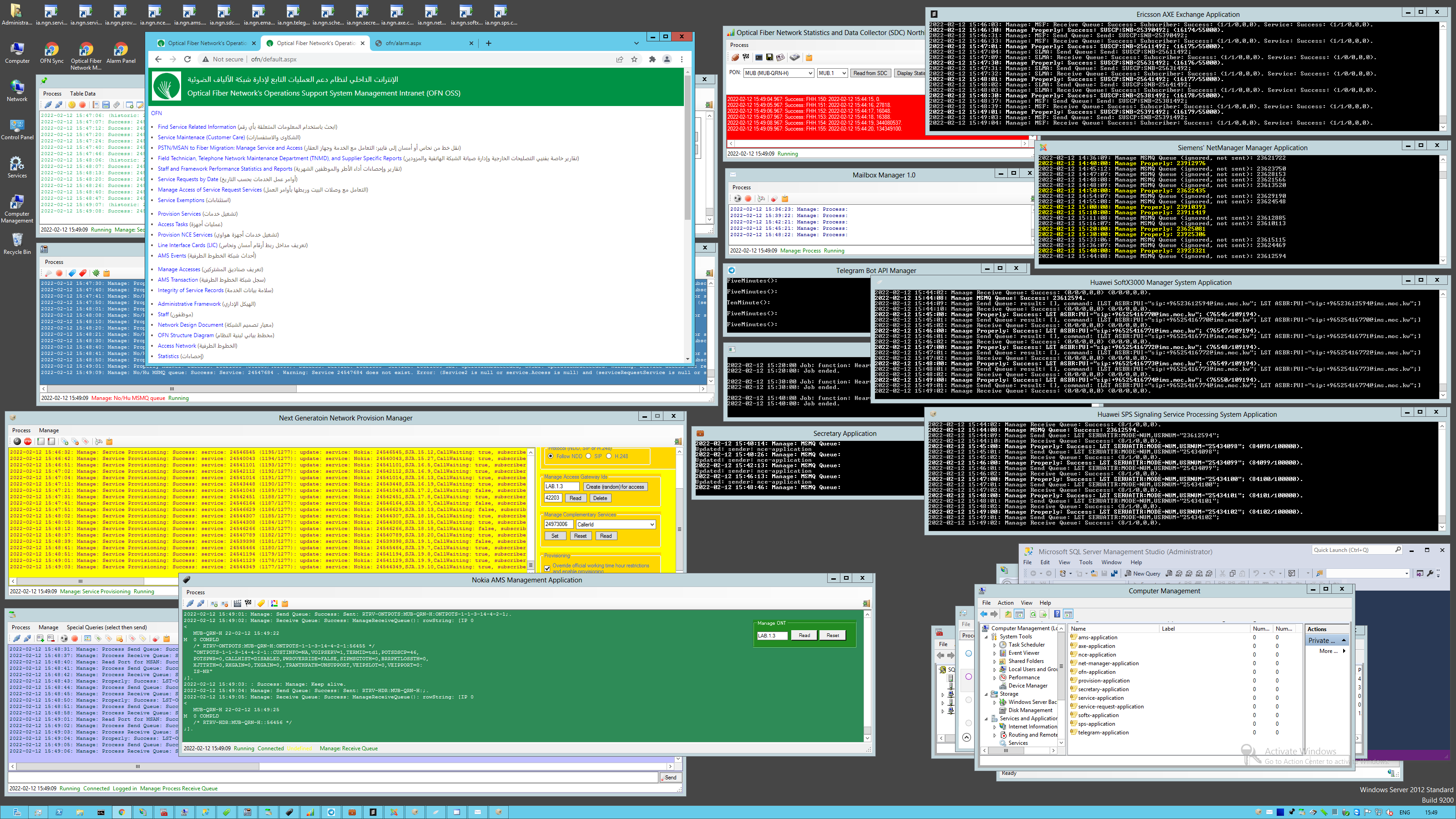Collapse the Storage tree node
This screenshot has width=1456, height=819.
pos(987,694)
